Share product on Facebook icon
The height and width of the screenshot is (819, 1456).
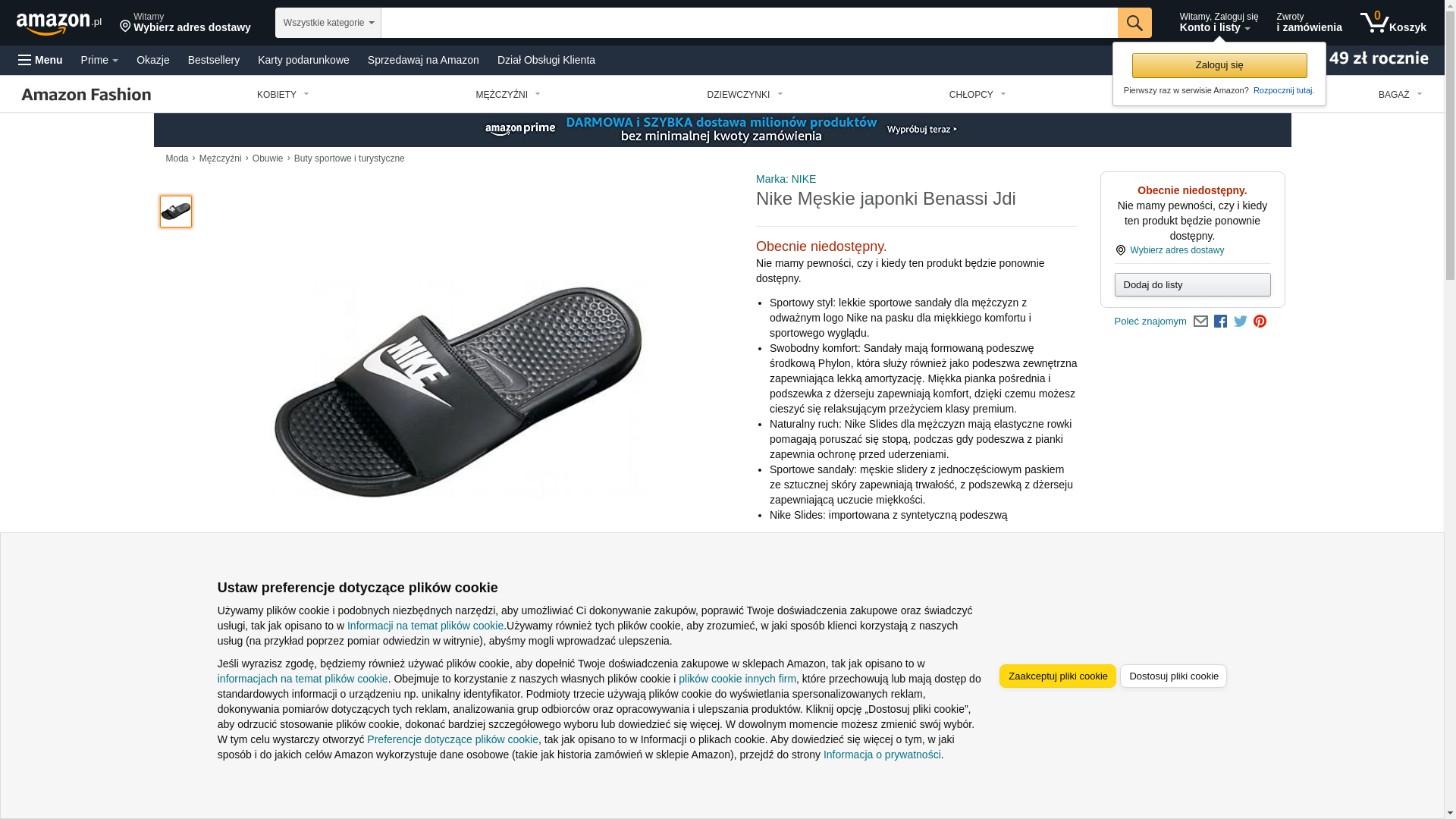[1220, 322]
